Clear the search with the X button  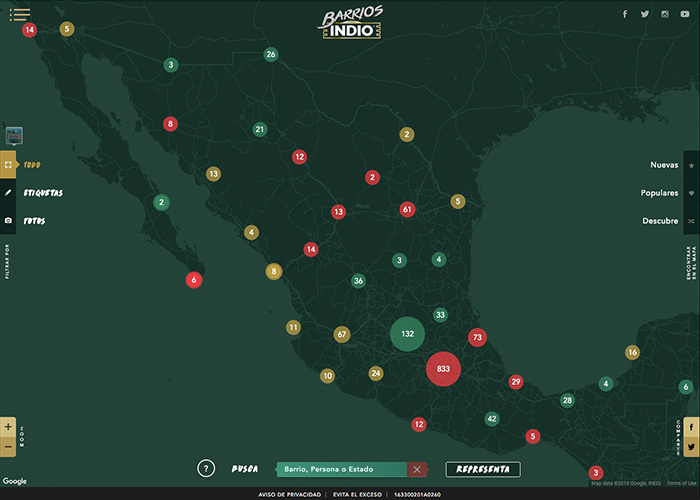(417, 469)
